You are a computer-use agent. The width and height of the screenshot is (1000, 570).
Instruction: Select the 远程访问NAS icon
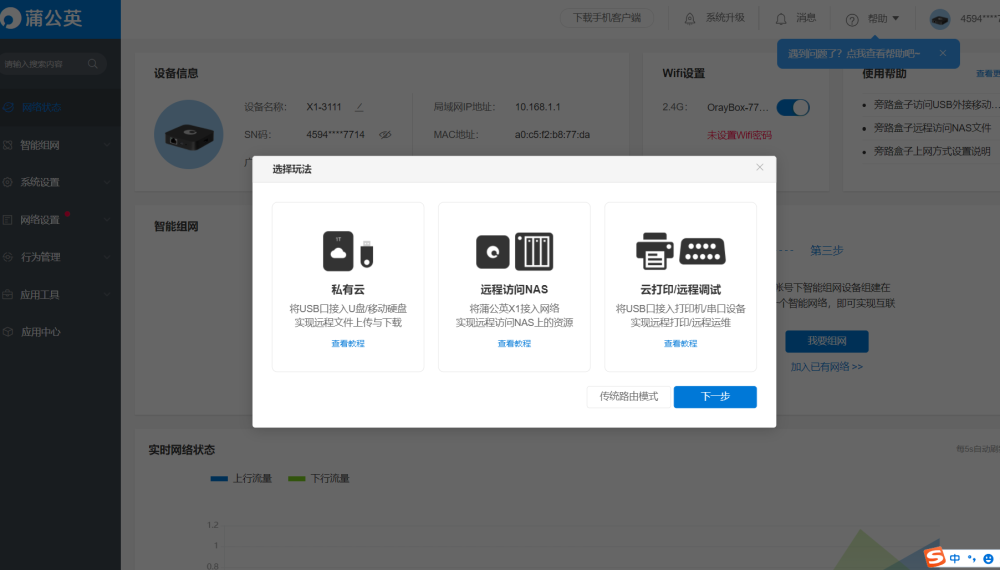pyautogui.click(x=514, y=251)
